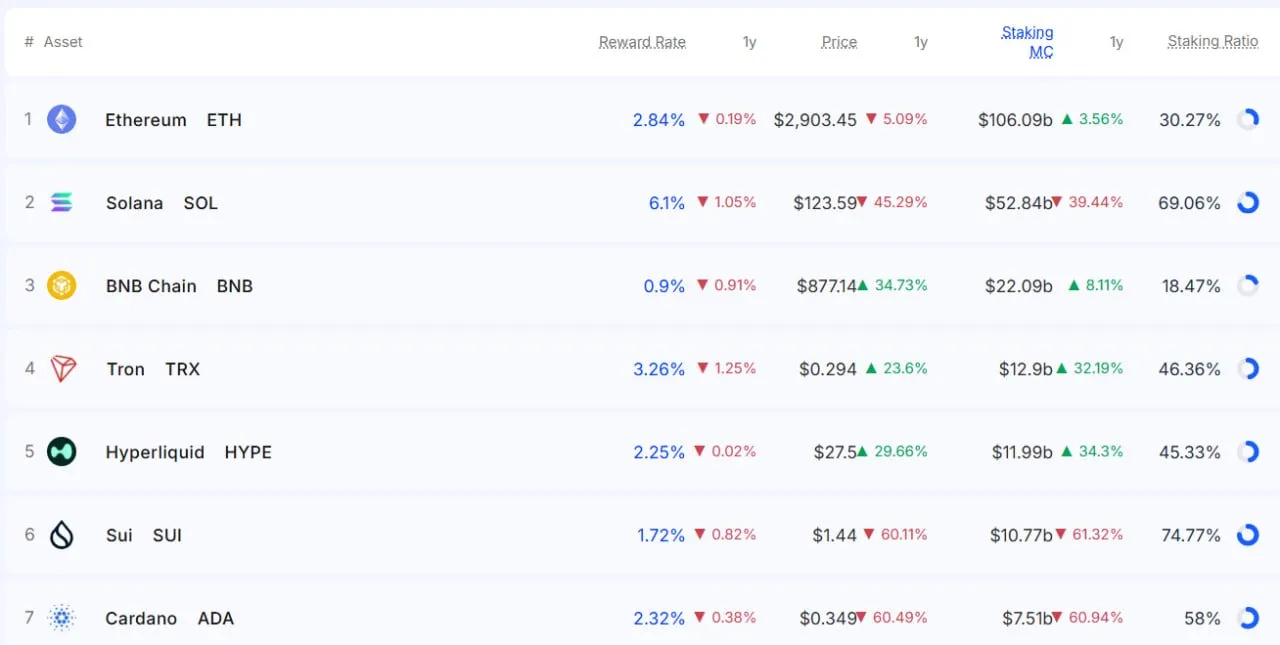Sort the table by Staking Ratio
Viewport: 1280px width, 645px height.
(1213, 41)
